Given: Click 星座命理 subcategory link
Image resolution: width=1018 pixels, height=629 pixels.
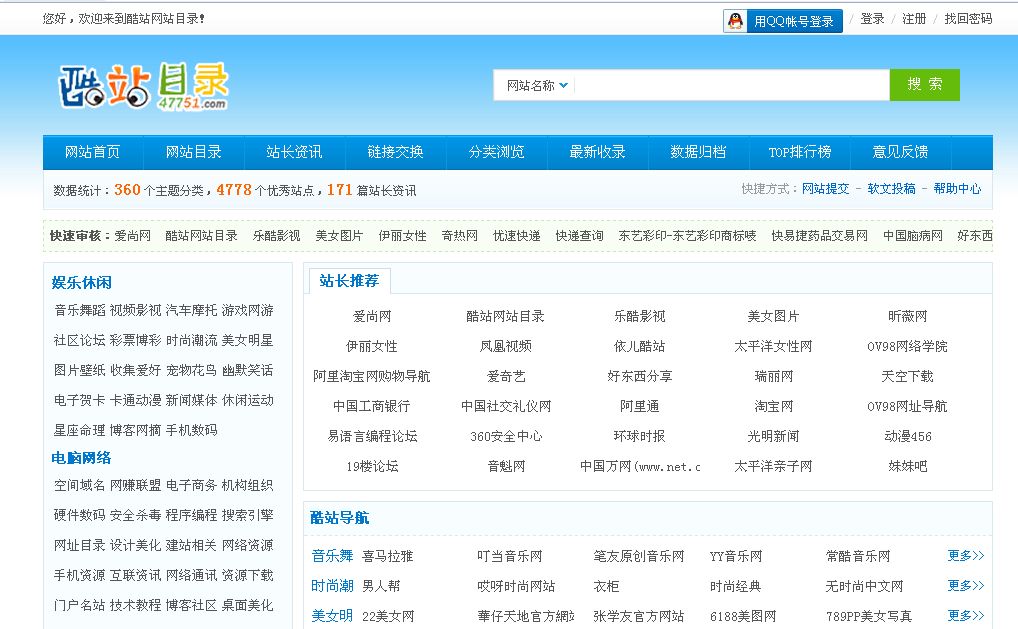Looking at the screenshot, I should (x=80, y=430).
